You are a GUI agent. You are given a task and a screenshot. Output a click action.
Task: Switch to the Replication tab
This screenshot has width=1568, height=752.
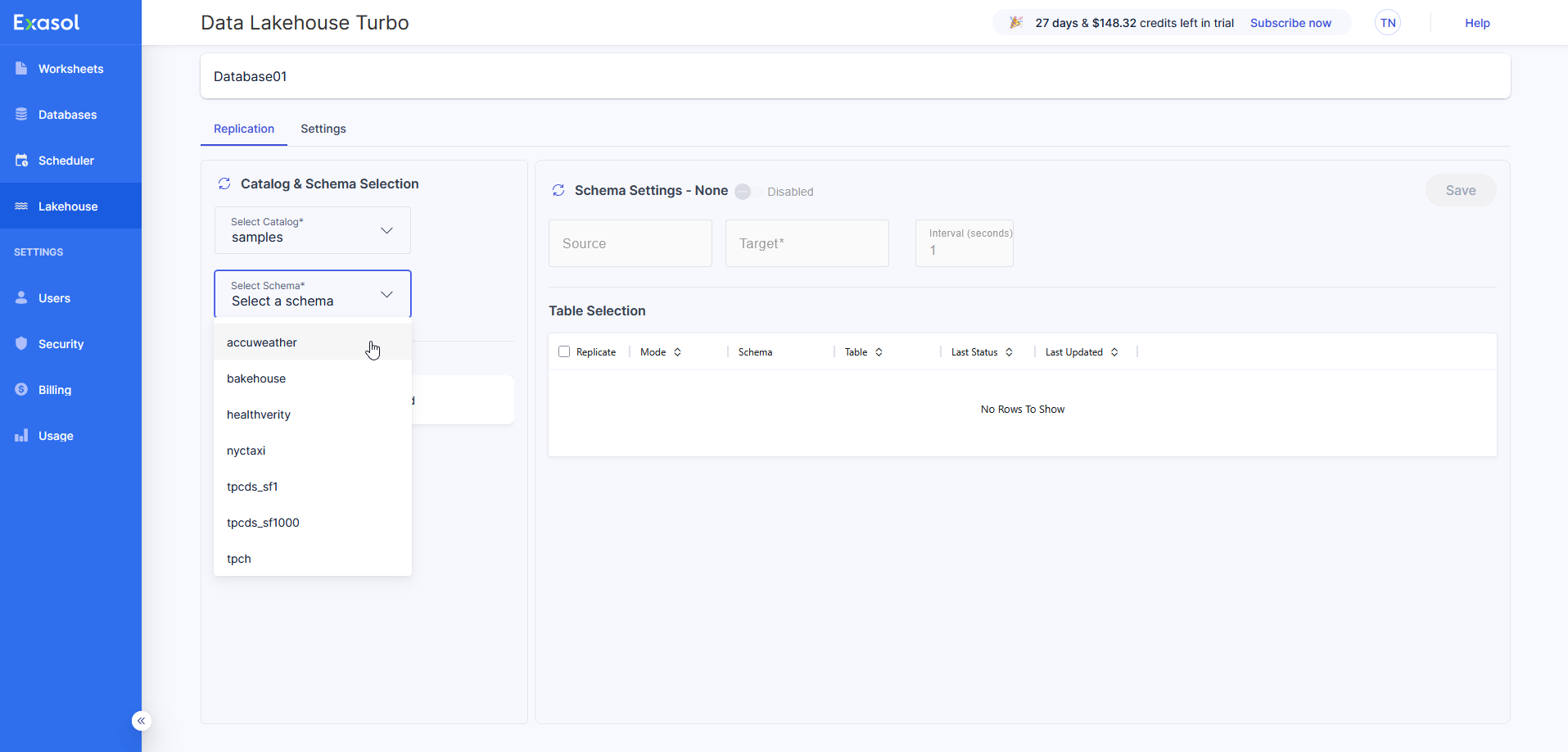243,129
